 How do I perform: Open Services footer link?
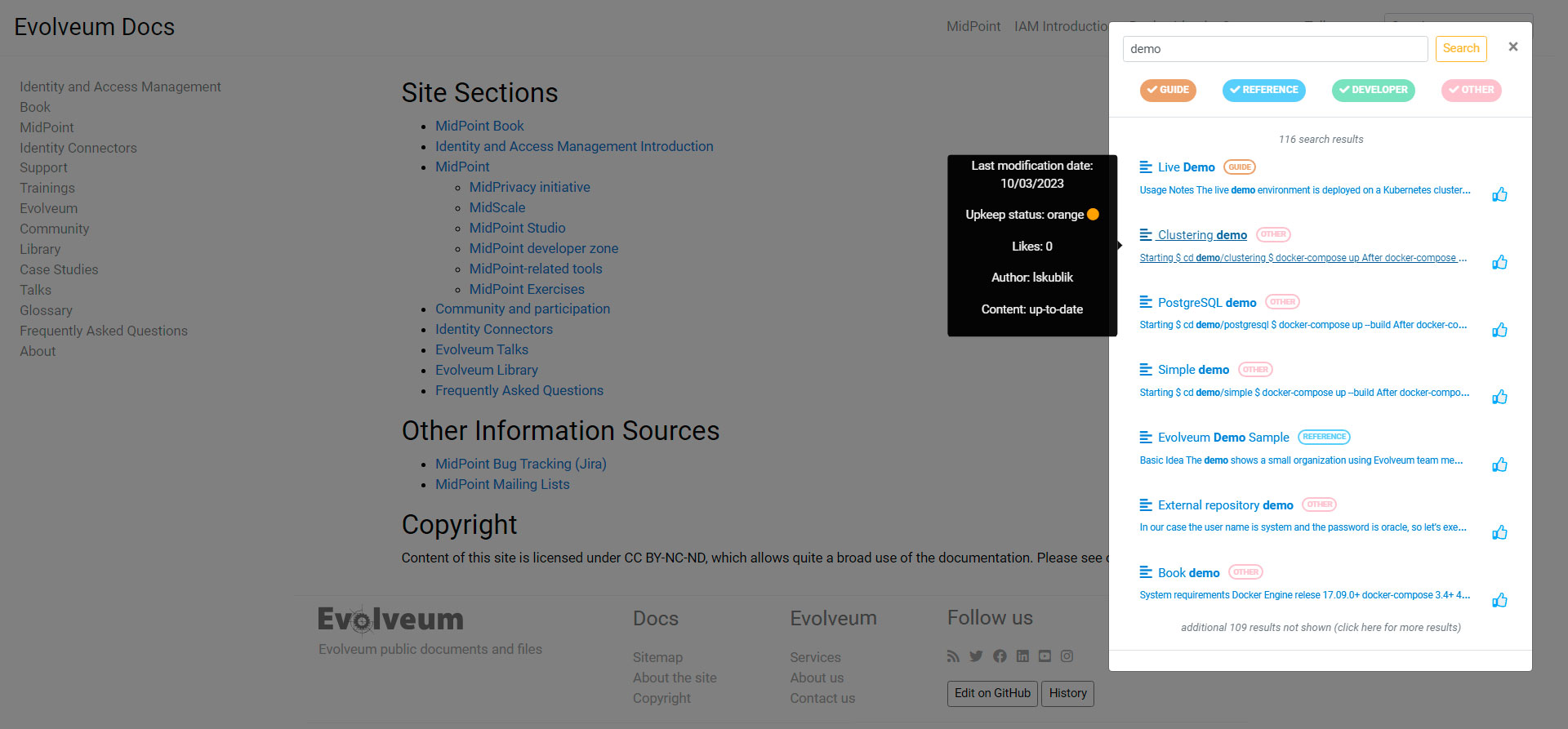point(815,657)
